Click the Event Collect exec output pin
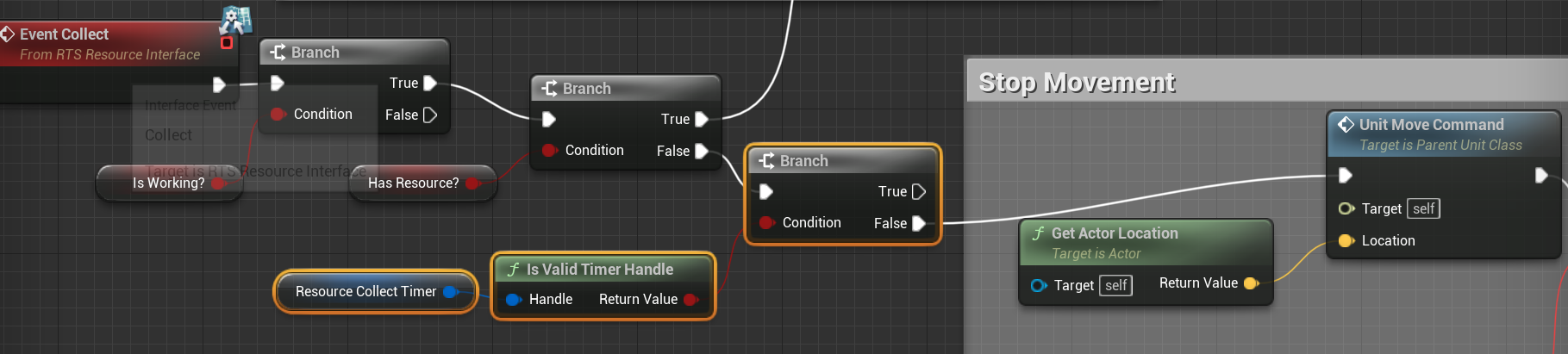1568x354 pixels. tap(219, 84)
